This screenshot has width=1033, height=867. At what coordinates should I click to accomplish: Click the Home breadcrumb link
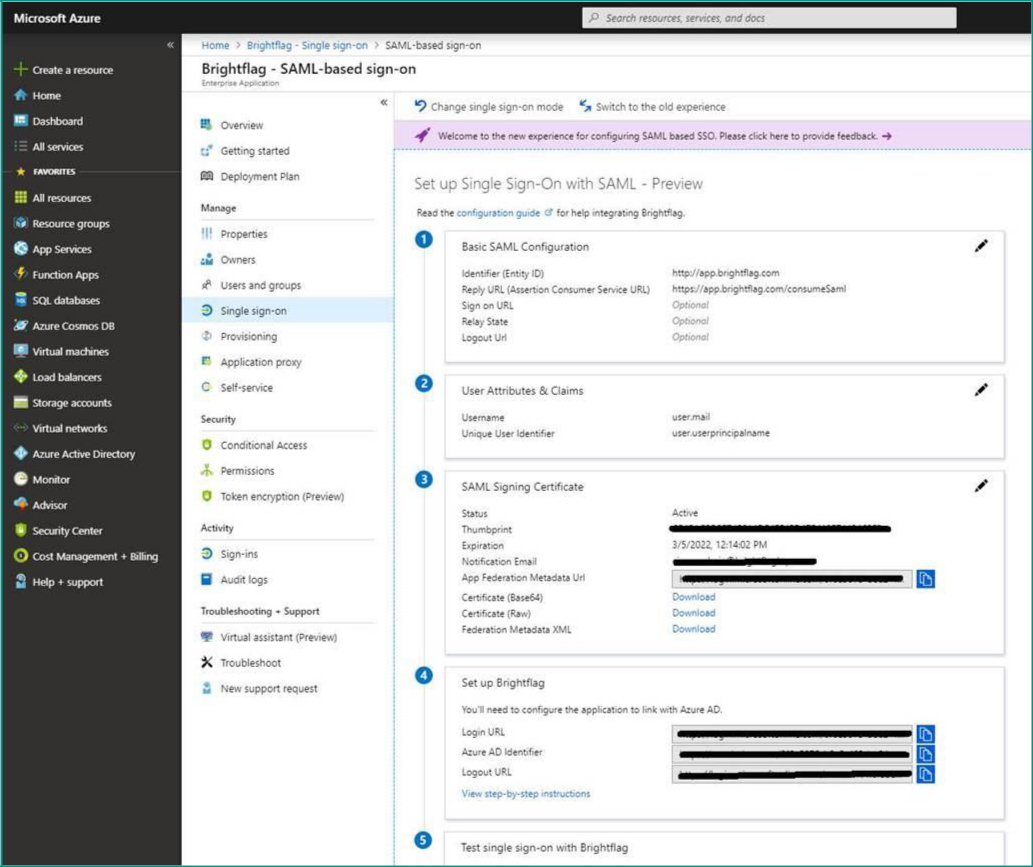[215, 45]
